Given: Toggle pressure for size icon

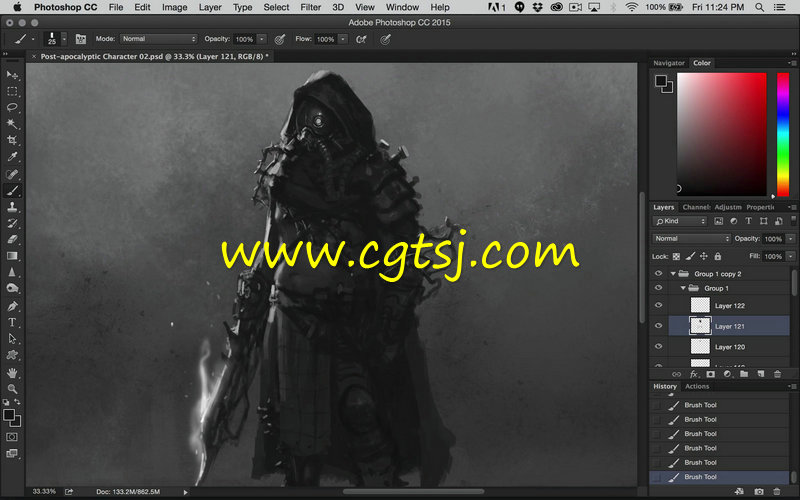Looking at the screenshot, I should 385,39.
